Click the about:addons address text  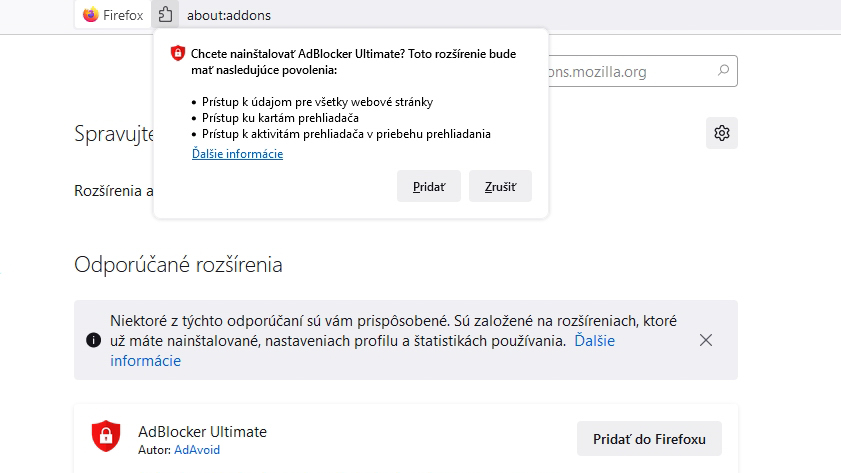click(x=229, y=16)
